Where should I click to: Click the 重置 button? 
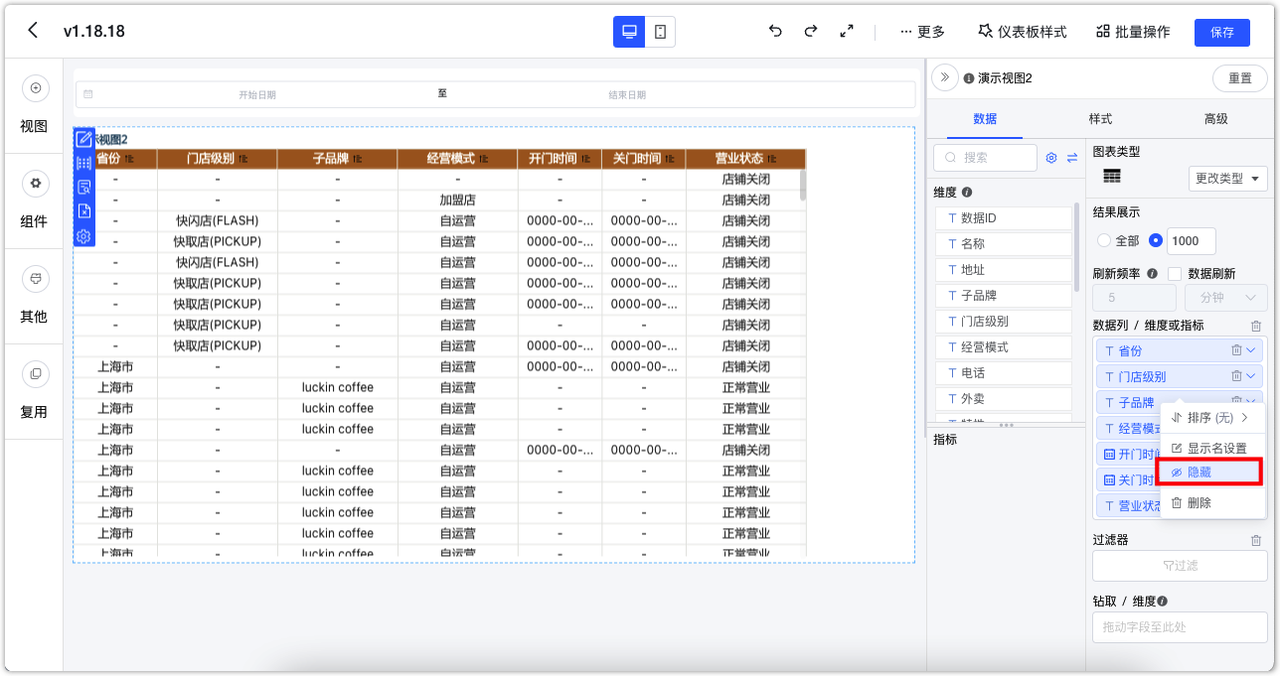[1240, 78]
